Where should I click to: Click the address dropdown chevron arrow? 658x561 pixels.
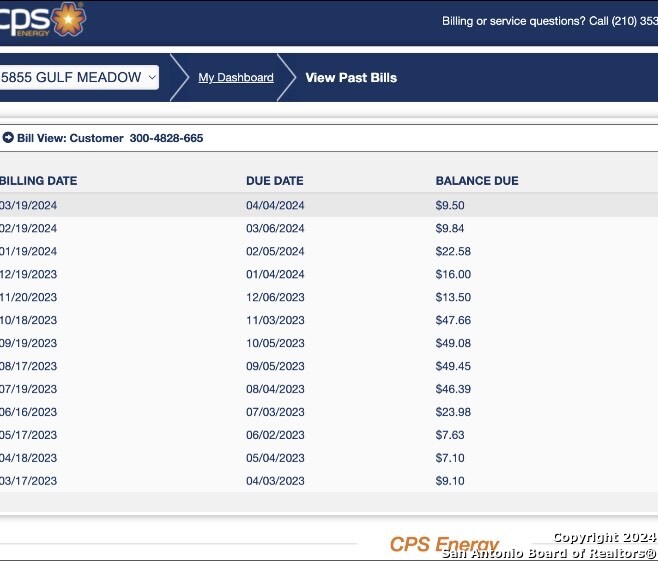[x=152, y=77]
